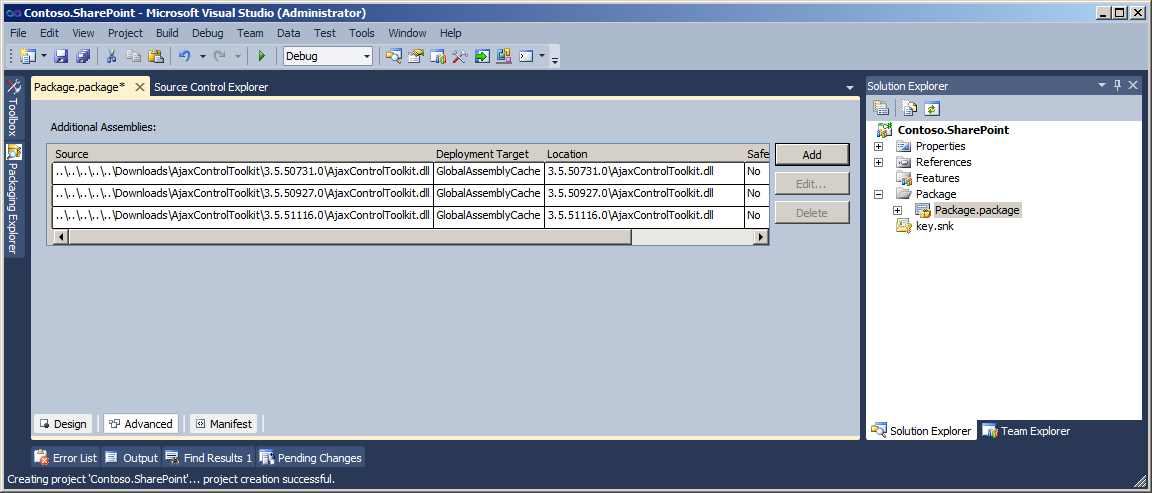The image size is (1152, 493).
Task: Click the Copy toolbar icon
Action: (134, 56)
